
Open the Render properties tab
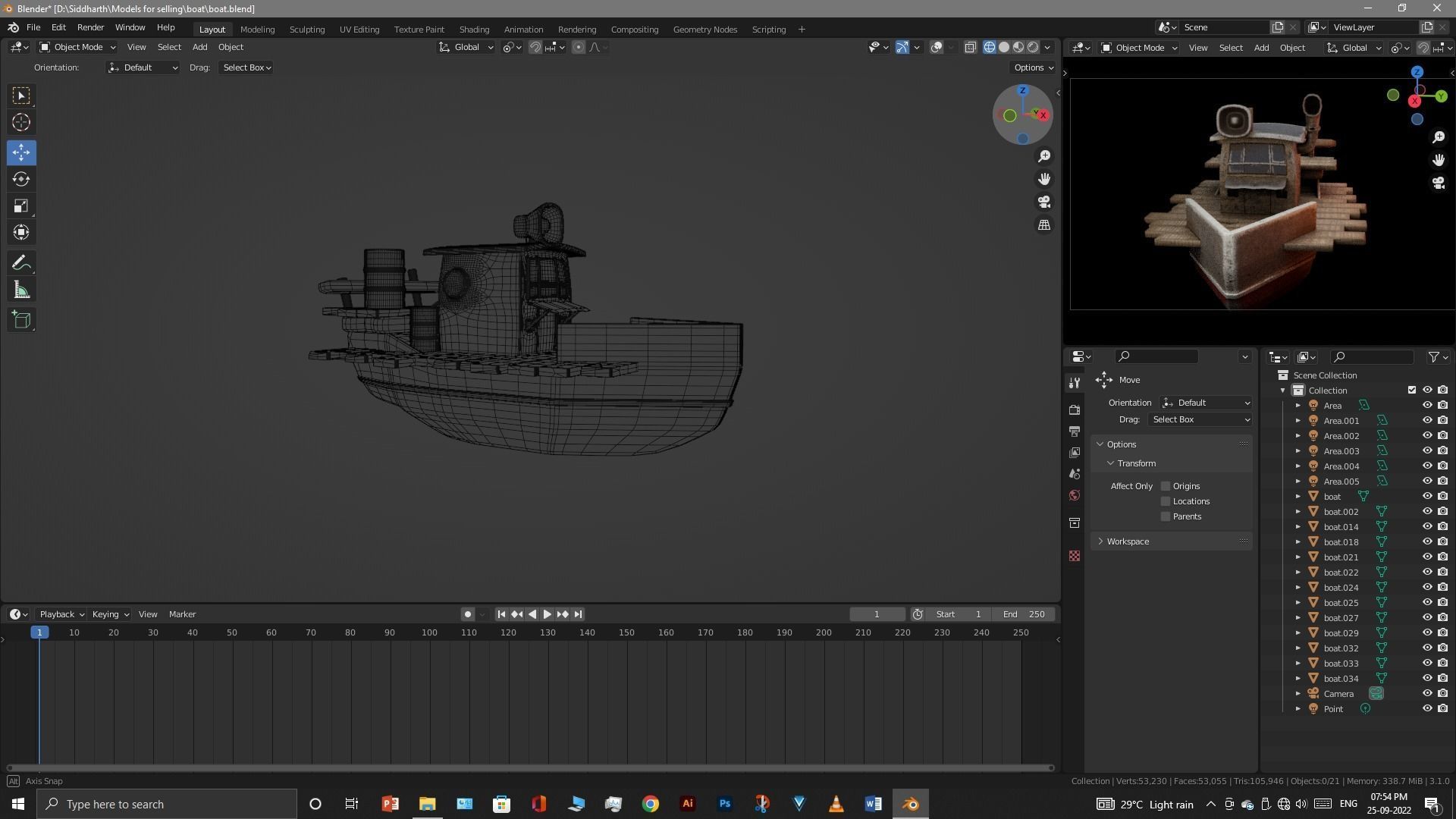click(1074, 409)
